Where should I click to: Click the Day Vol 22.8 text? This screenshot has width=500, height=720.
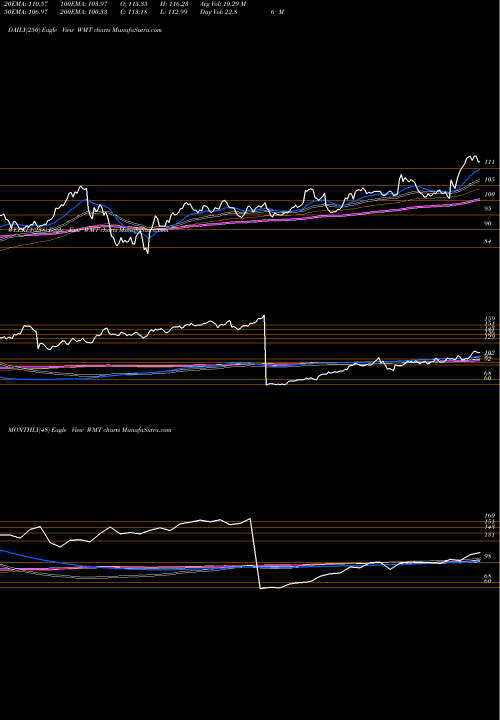tap(219, 12)
